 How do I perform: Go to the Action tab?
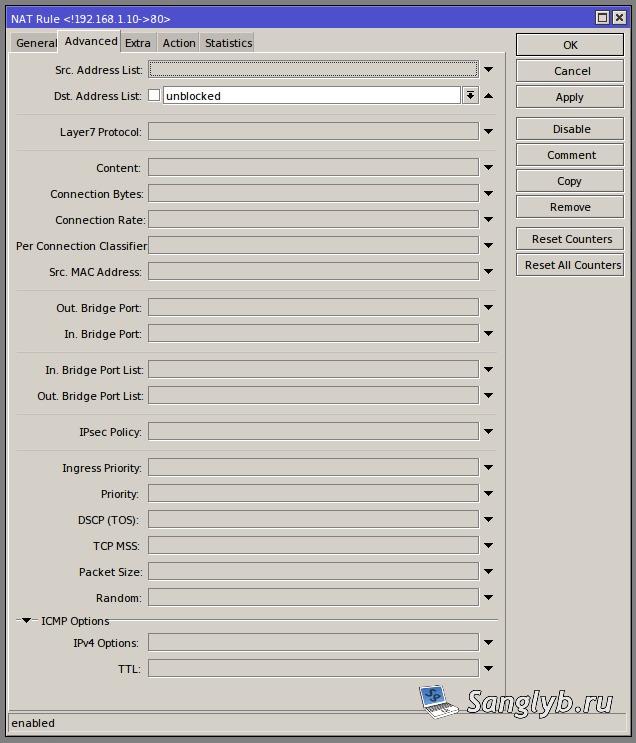coord(179,43)
